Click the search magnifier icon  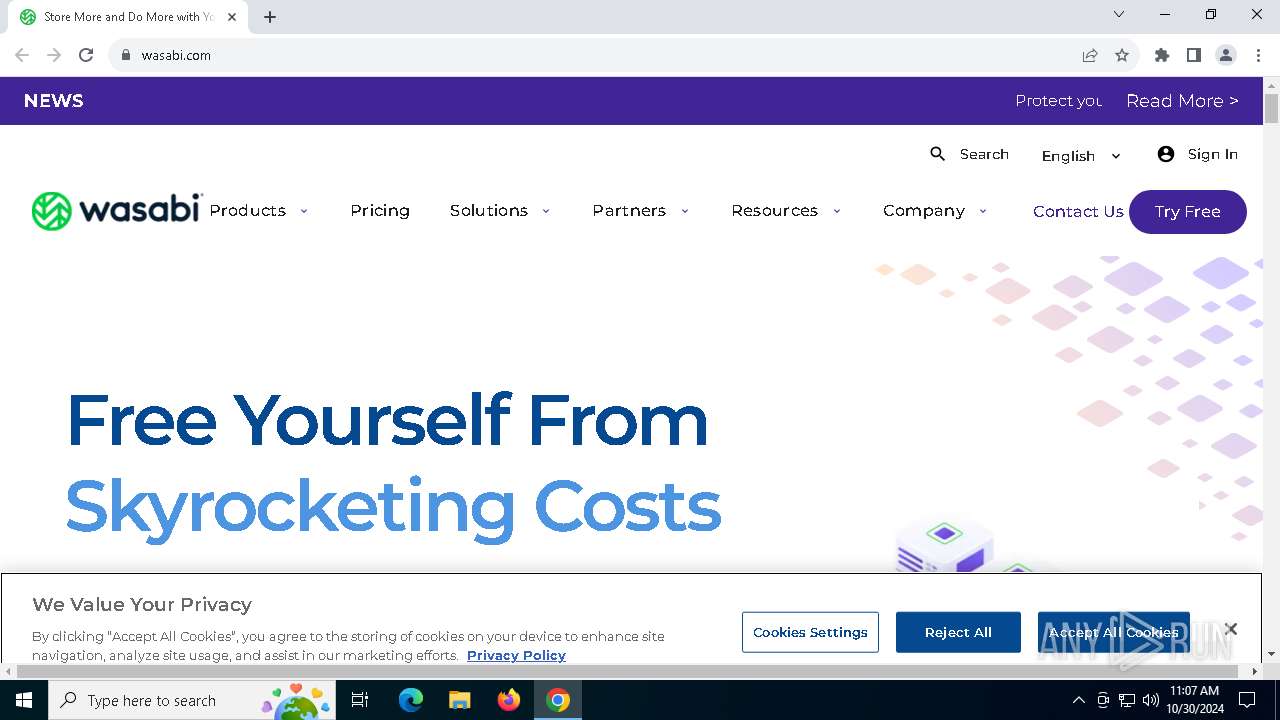click(x=937, y=154)
